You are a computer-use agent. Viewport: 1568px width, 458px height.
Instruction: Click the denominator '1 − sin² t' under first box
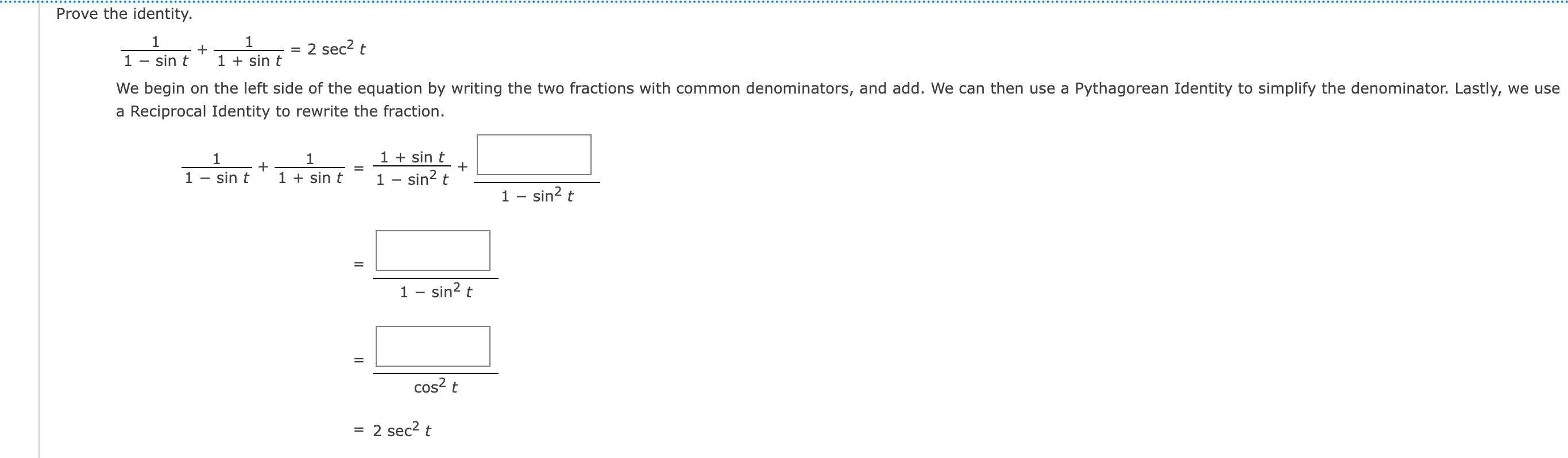(537, 195)
